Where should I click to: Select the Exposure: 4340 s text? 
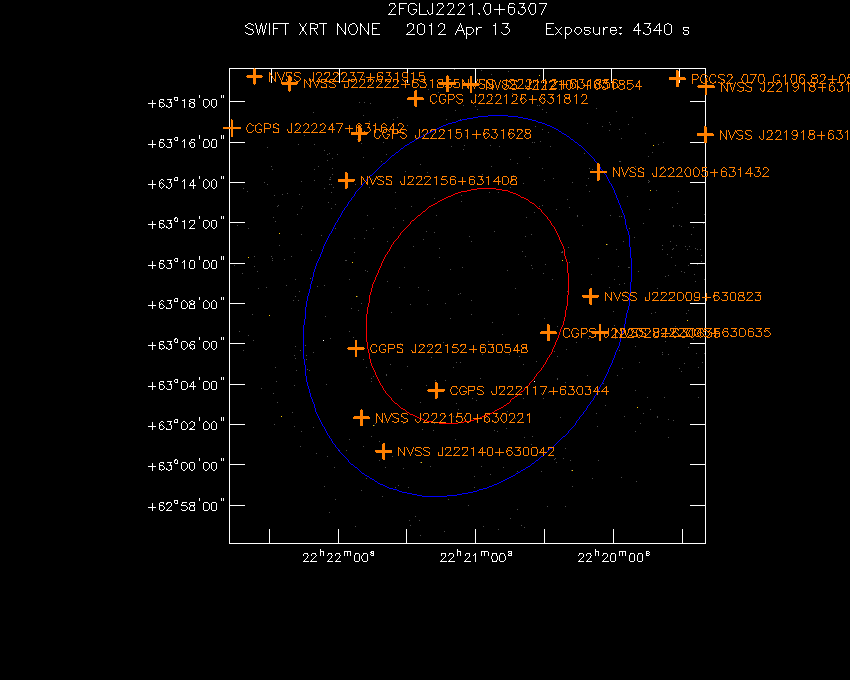pos(617,29)
